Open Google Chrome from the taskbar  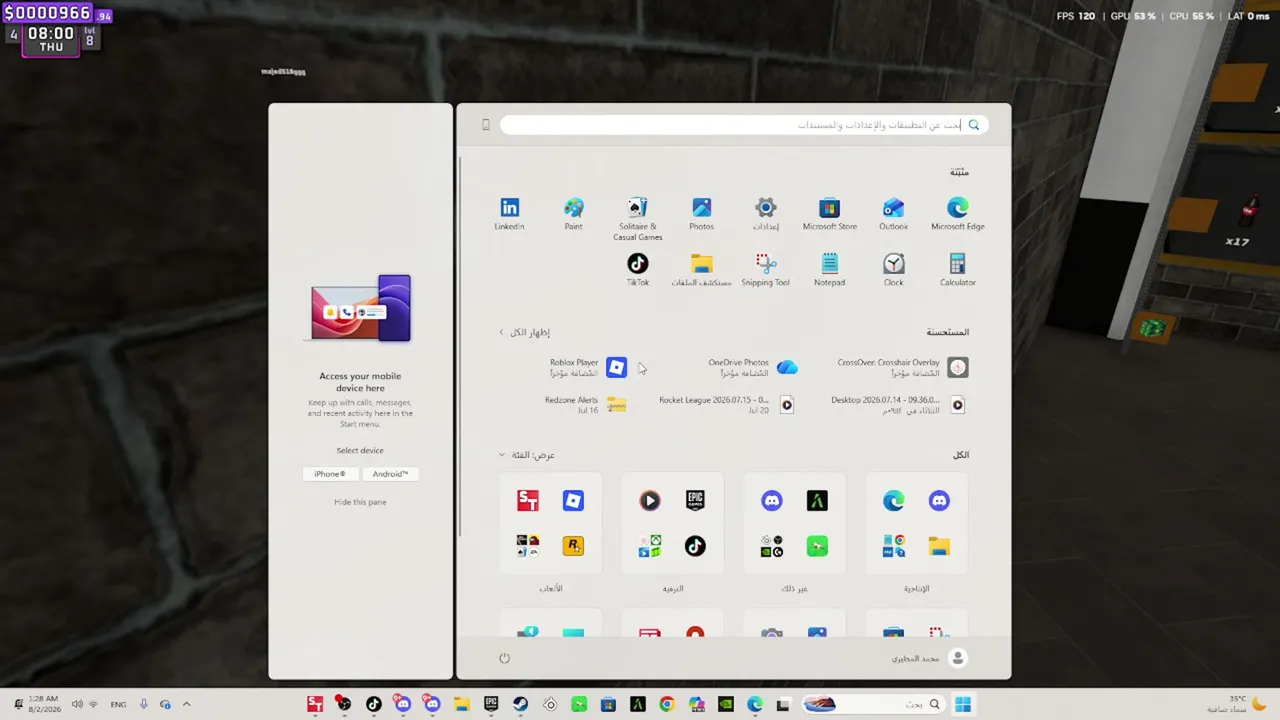pyautogui.click(x=667, y=704)
